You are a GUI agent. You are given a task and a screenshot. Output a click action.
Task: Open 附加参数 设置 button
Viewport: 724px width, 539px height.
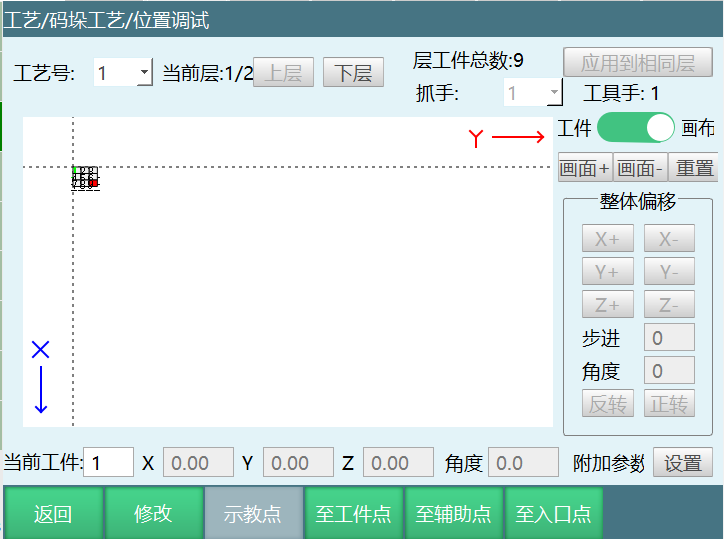pyautogui.click(x=683, y=463)
